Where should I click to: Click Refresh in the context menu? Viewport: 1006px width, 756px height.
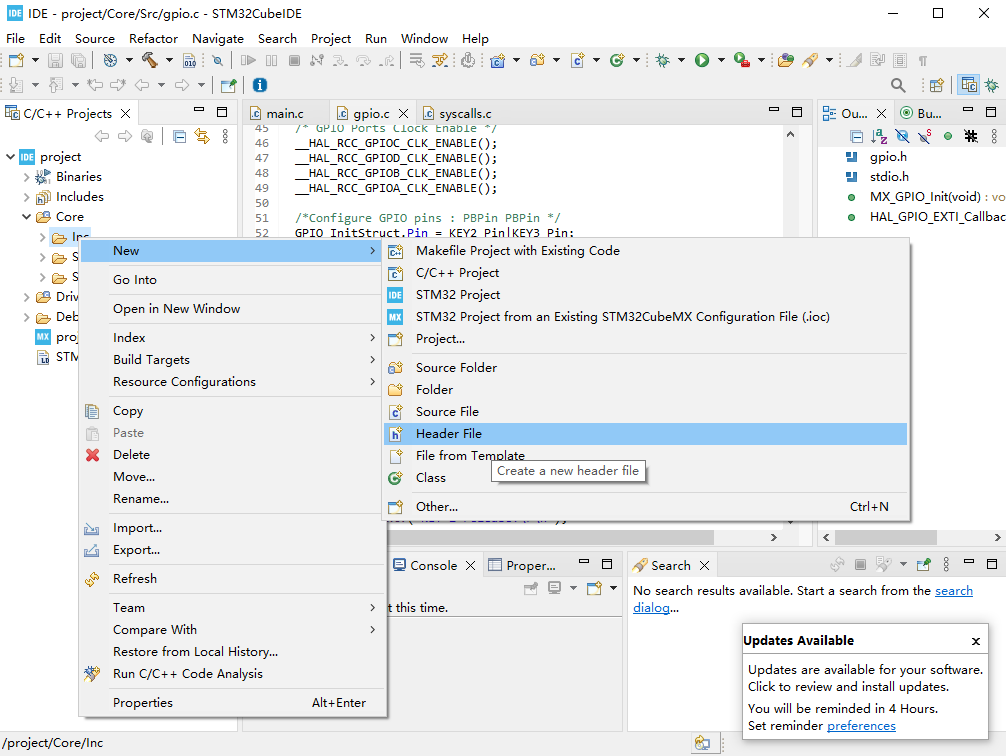[232, 579]
